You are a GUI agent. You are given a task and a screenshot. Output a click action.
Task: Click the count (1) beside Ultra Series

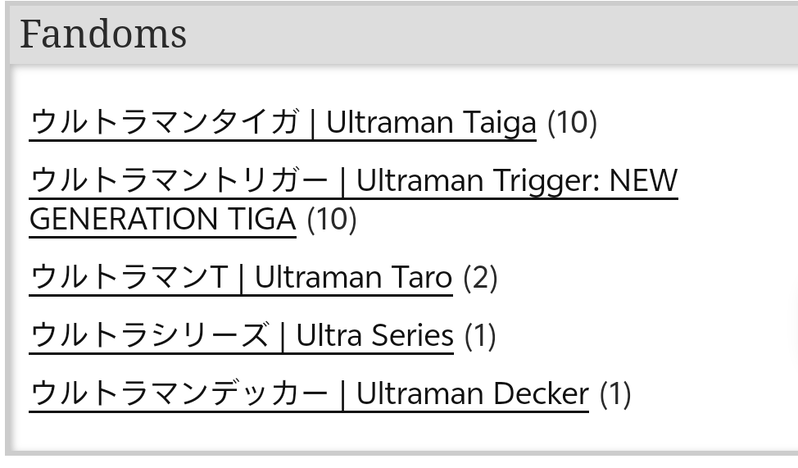[480, 335]
